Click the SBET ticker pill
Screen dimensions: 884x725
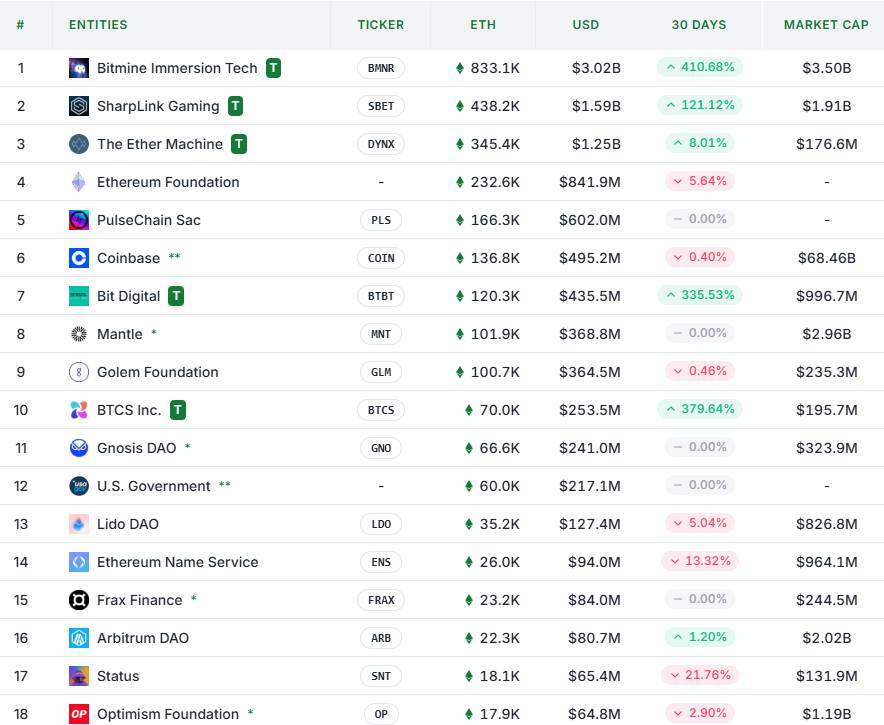pyautogui.click(x=381, y=106)
